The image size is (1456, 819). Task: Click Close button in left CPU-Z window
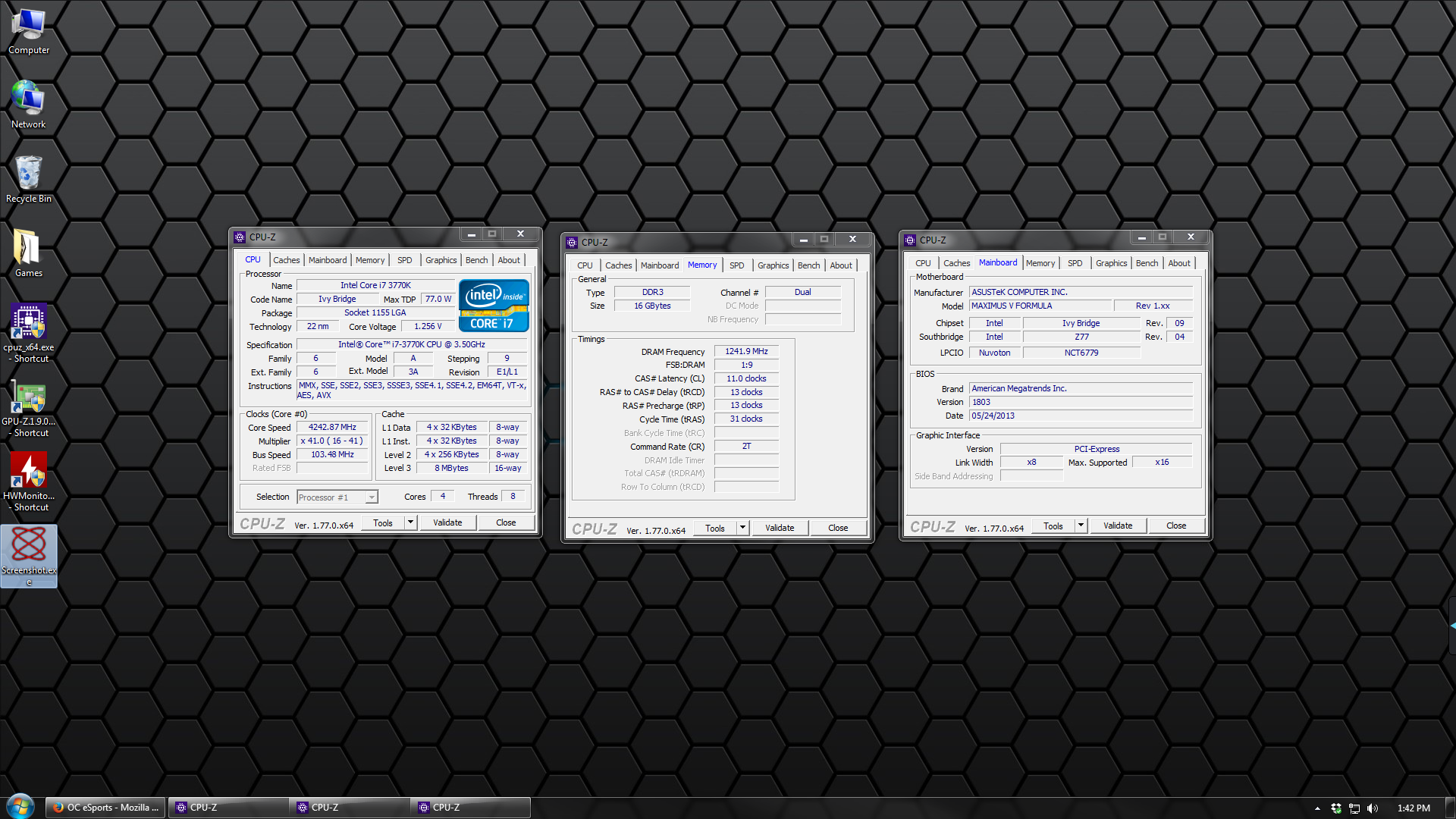coord(506,522)
